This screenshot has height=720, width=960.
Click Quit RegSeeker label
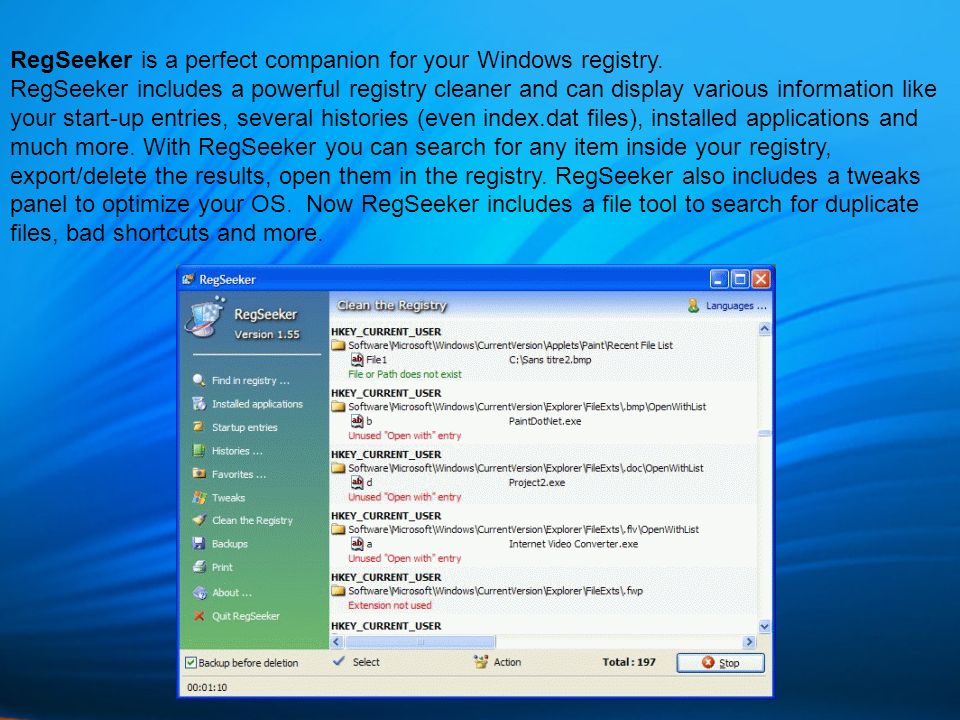246,616
